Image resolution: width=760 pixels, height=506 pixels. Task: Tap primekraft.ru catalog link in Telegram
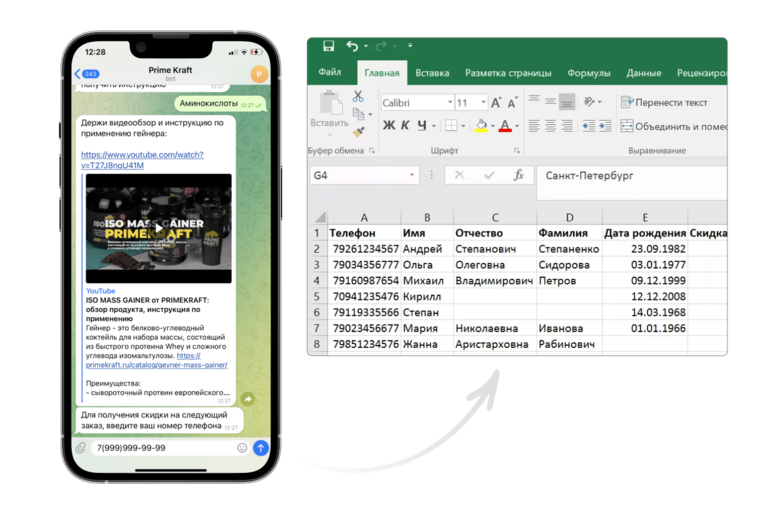click(x=157, y=360)
